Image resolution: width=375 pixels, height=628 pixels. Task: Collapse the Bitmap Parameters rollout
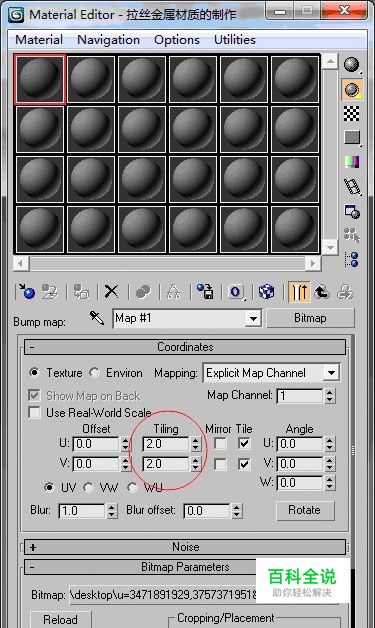[x=185, y=567]
